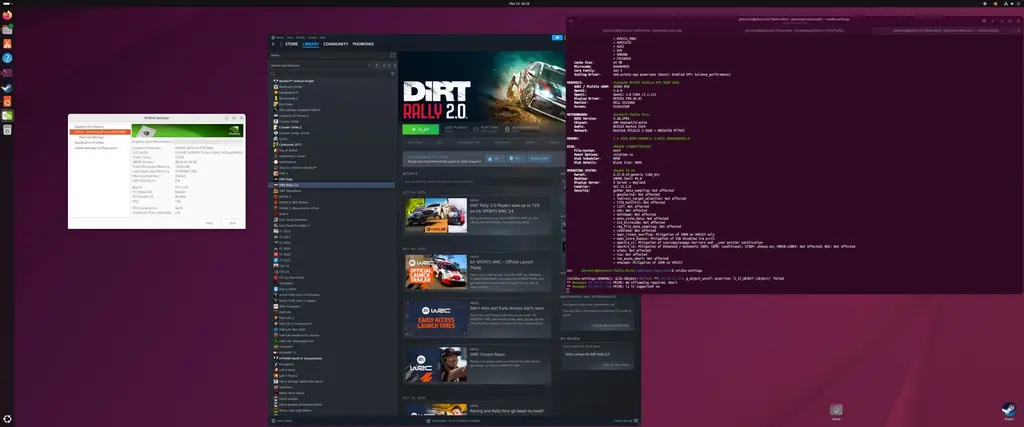This screenshot has height=427, width=1024.
Task: Switch to the LIBRARY tab in Steam
Action: tap(311, 44)
